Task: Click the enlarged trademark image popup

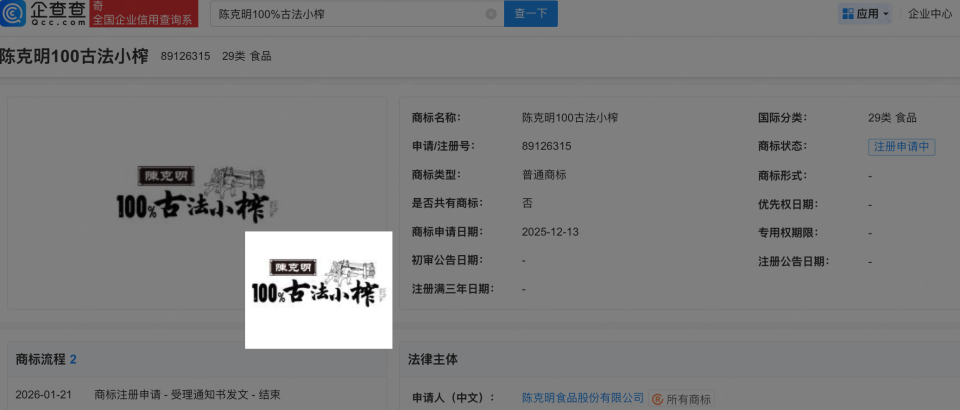Action: (318, 290)
